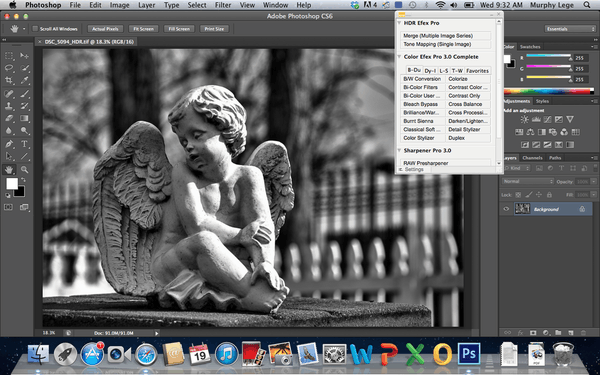Select the Lasso tool
Viewport: 600px width, 375px height.
coord(9,68)
